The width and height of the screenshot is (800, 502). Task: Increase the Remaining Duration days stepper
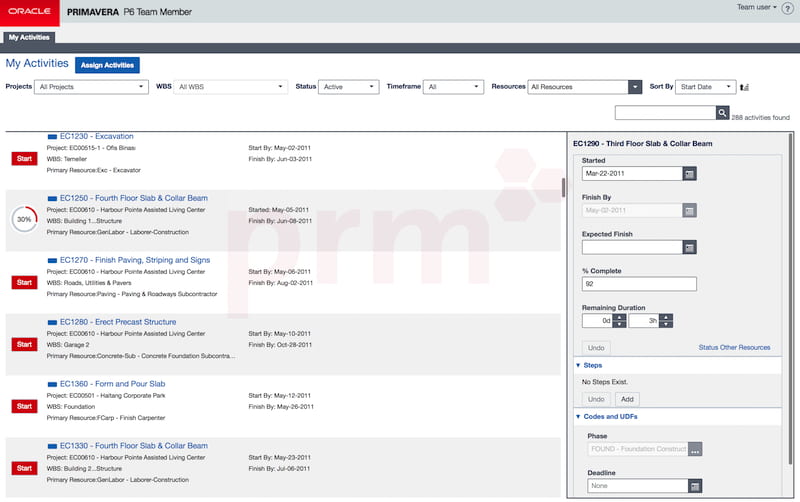[619, 318]
